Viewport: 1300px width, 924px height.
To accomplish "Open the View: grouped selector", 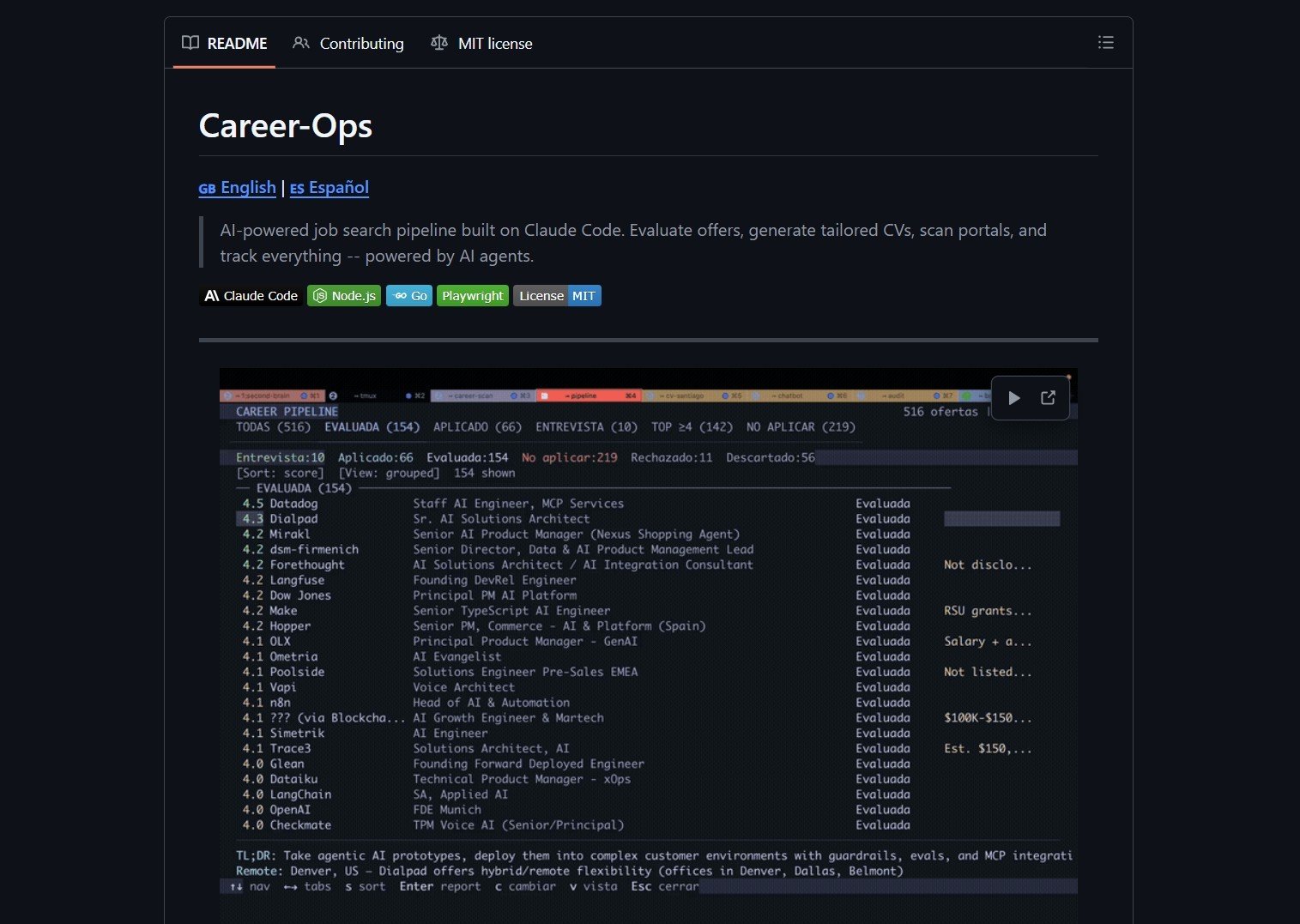I will [386, 473].
